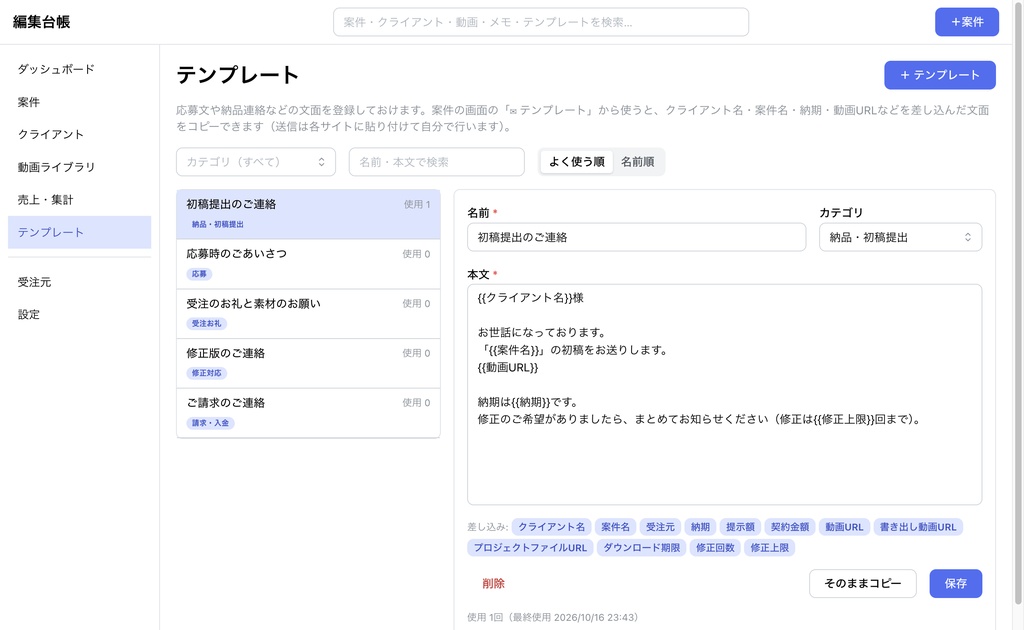Insert the 動画URL placeholder chip
1024x630 pixels.
coord(844,527)
